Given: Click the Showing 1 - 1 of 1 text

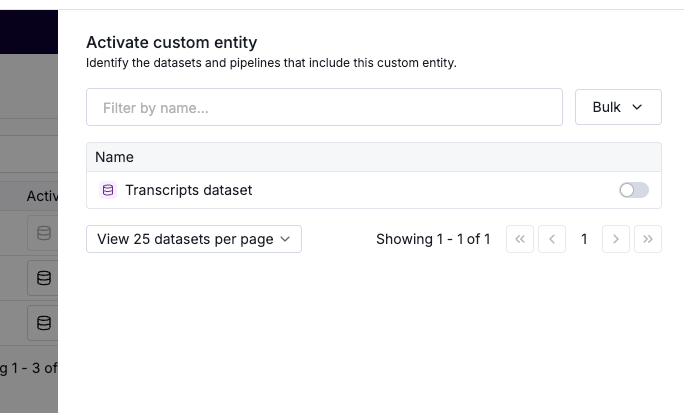Looking at the screenshot, I should [x=433, y=239].
